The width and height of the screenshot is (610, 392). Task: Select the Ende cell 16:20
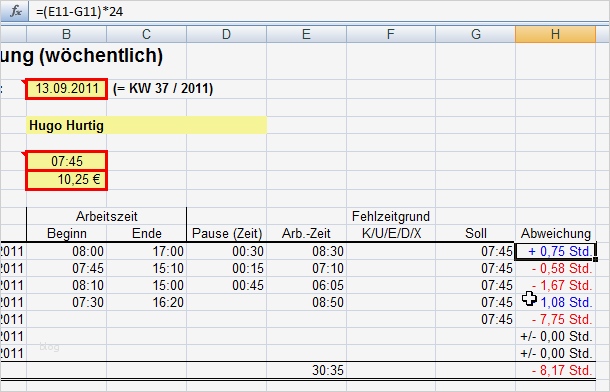point(147,302)
